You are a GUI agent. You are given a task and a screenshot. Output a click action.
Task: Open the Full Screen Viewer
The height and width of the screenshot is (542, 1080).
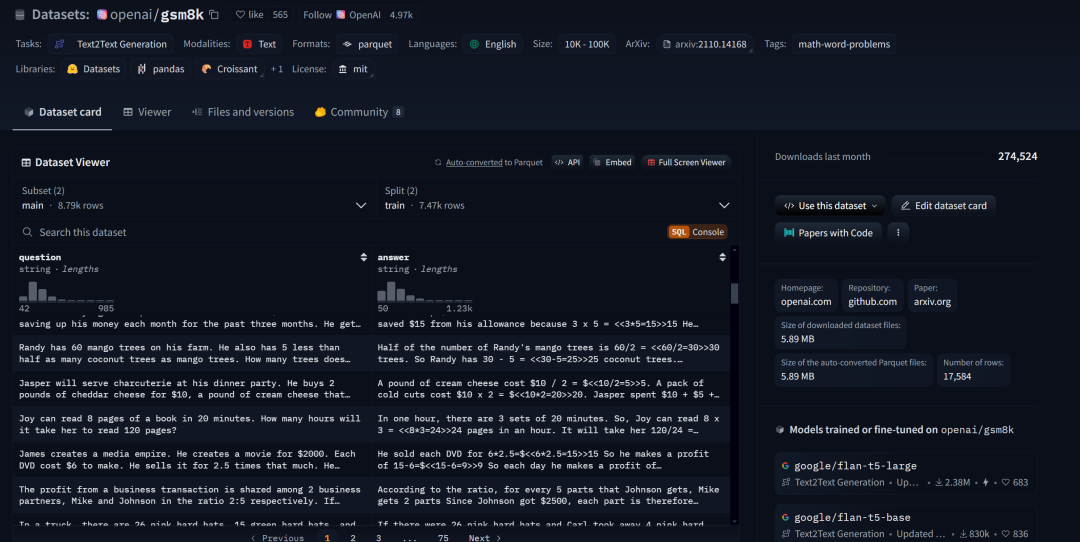coord(686,163)
